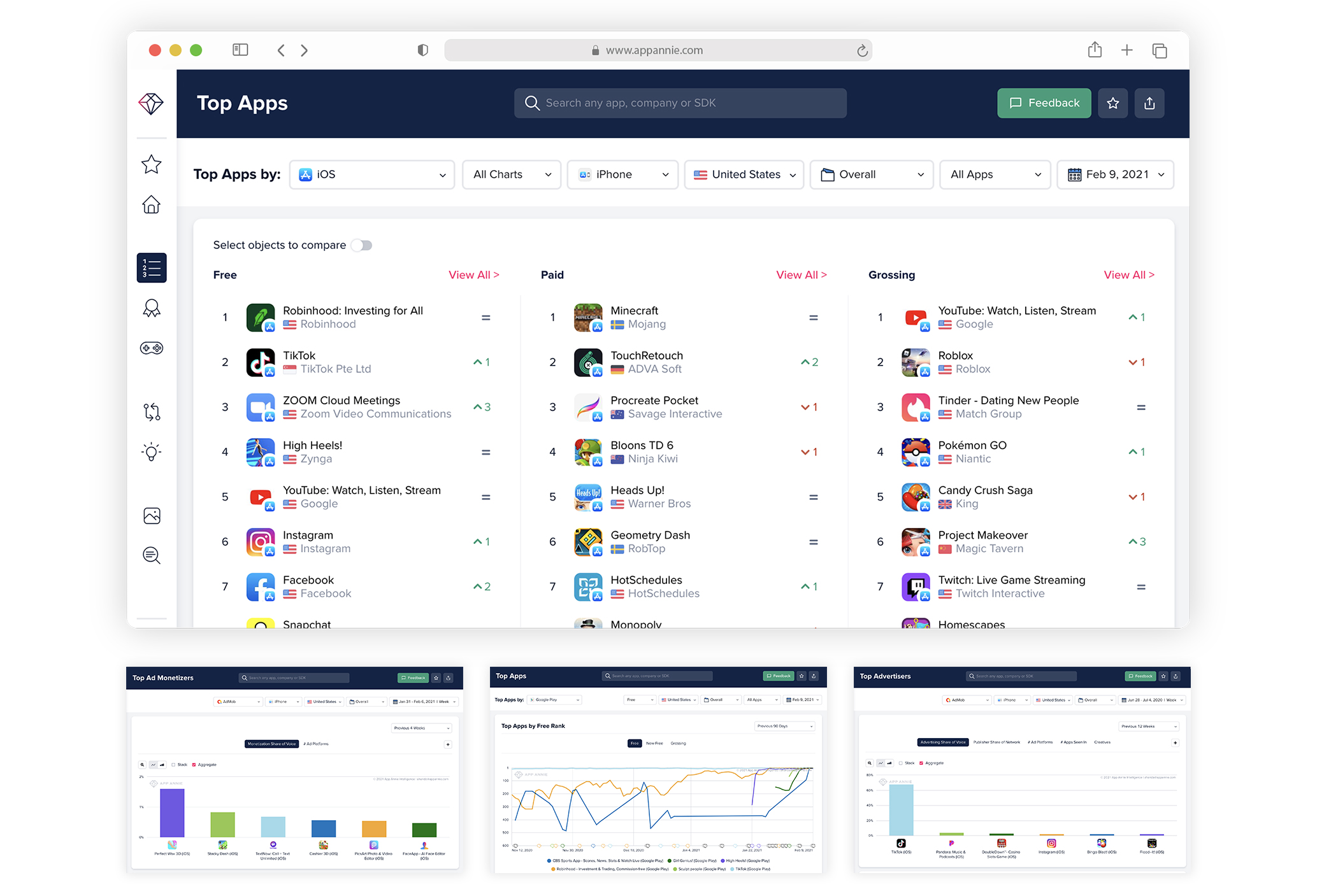The height and width of the screenshot is (896, 1338).
Task: Click View All for the Paid list
Action: (802, 275)
